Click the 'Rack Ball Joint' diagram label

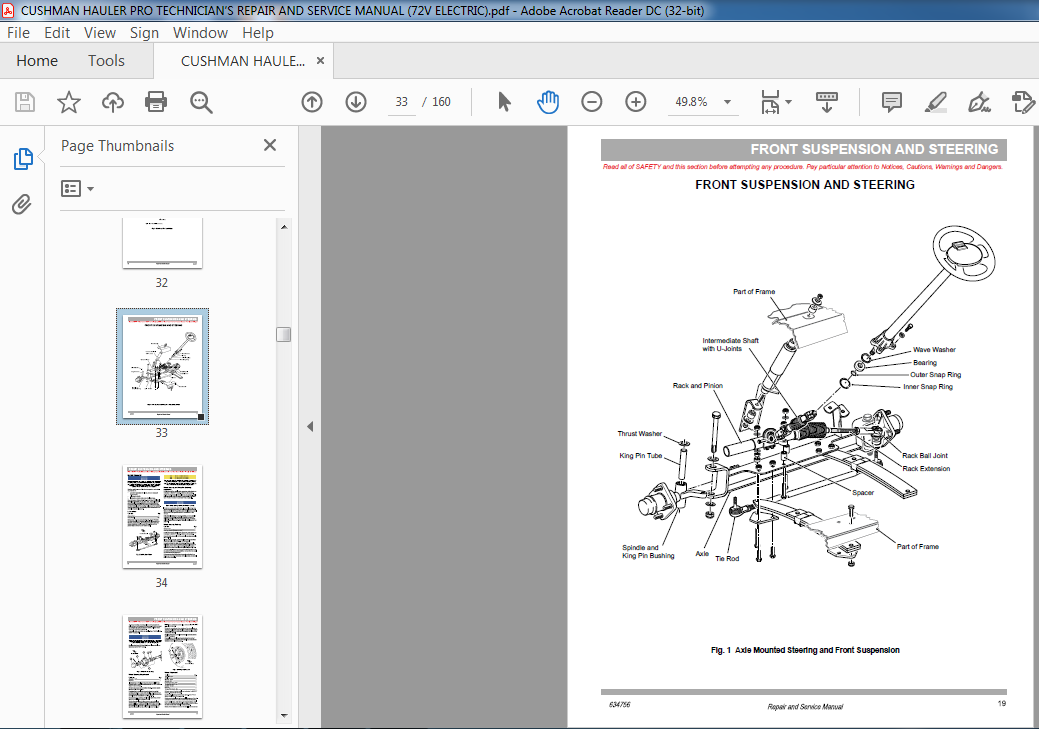(x=925, y=455)
